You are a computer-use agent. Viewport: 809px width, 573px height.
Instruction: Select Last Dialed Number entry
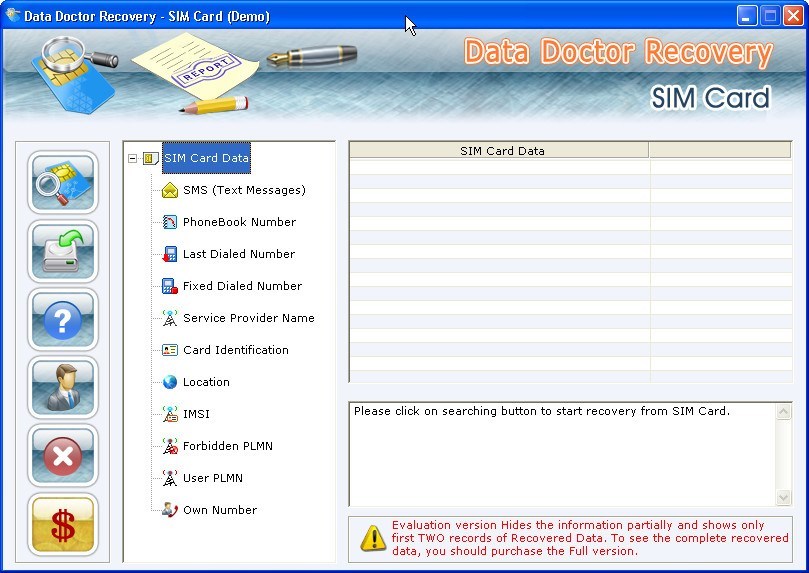click(x=239, y=254)
